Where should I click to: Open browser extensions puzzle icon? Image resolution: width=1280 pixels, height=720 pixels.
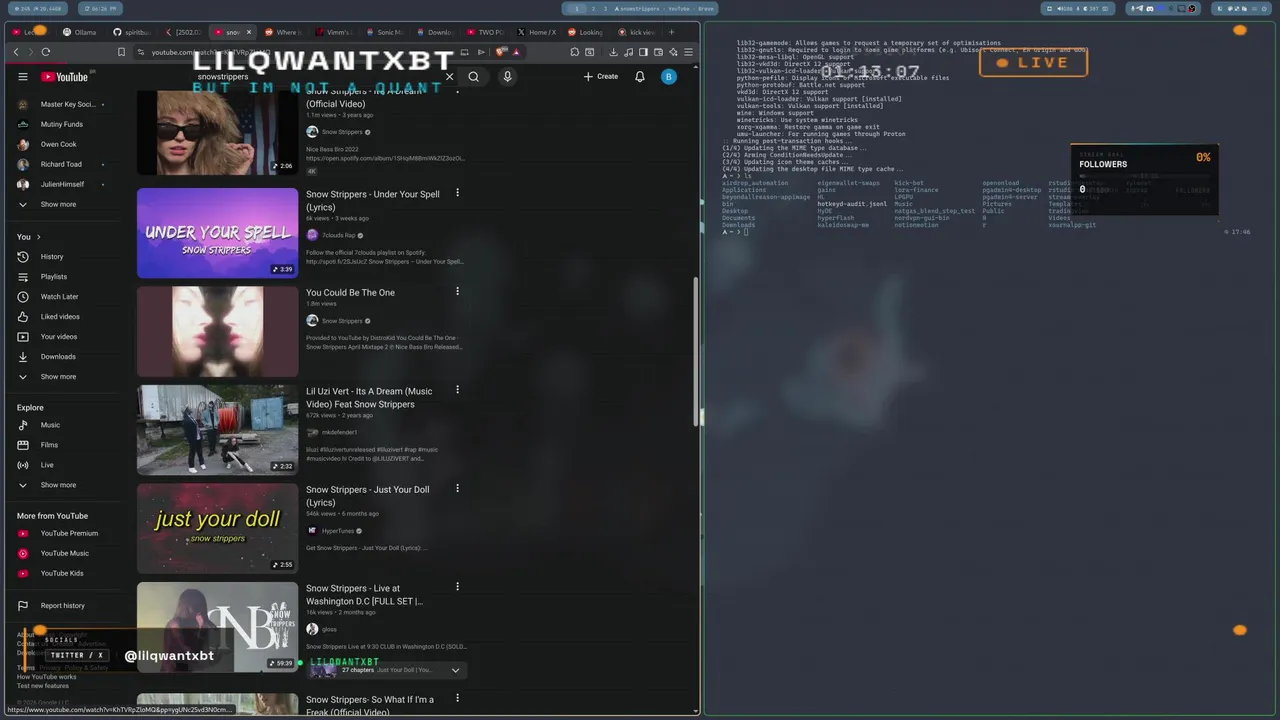click(x=574, y=52)
